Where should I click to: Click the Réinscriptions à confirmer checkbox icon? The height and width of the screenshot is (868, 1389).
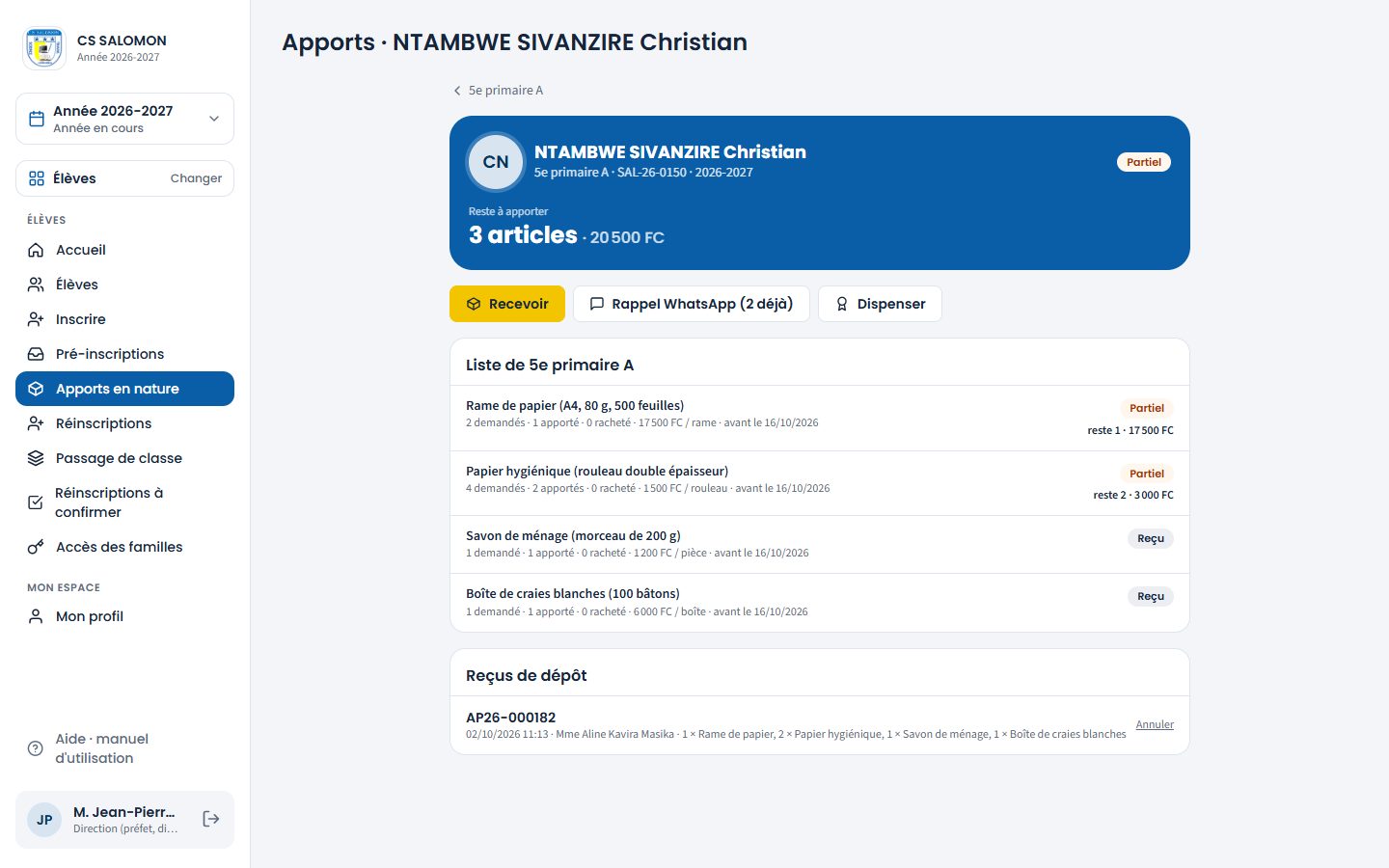(36, 502)
